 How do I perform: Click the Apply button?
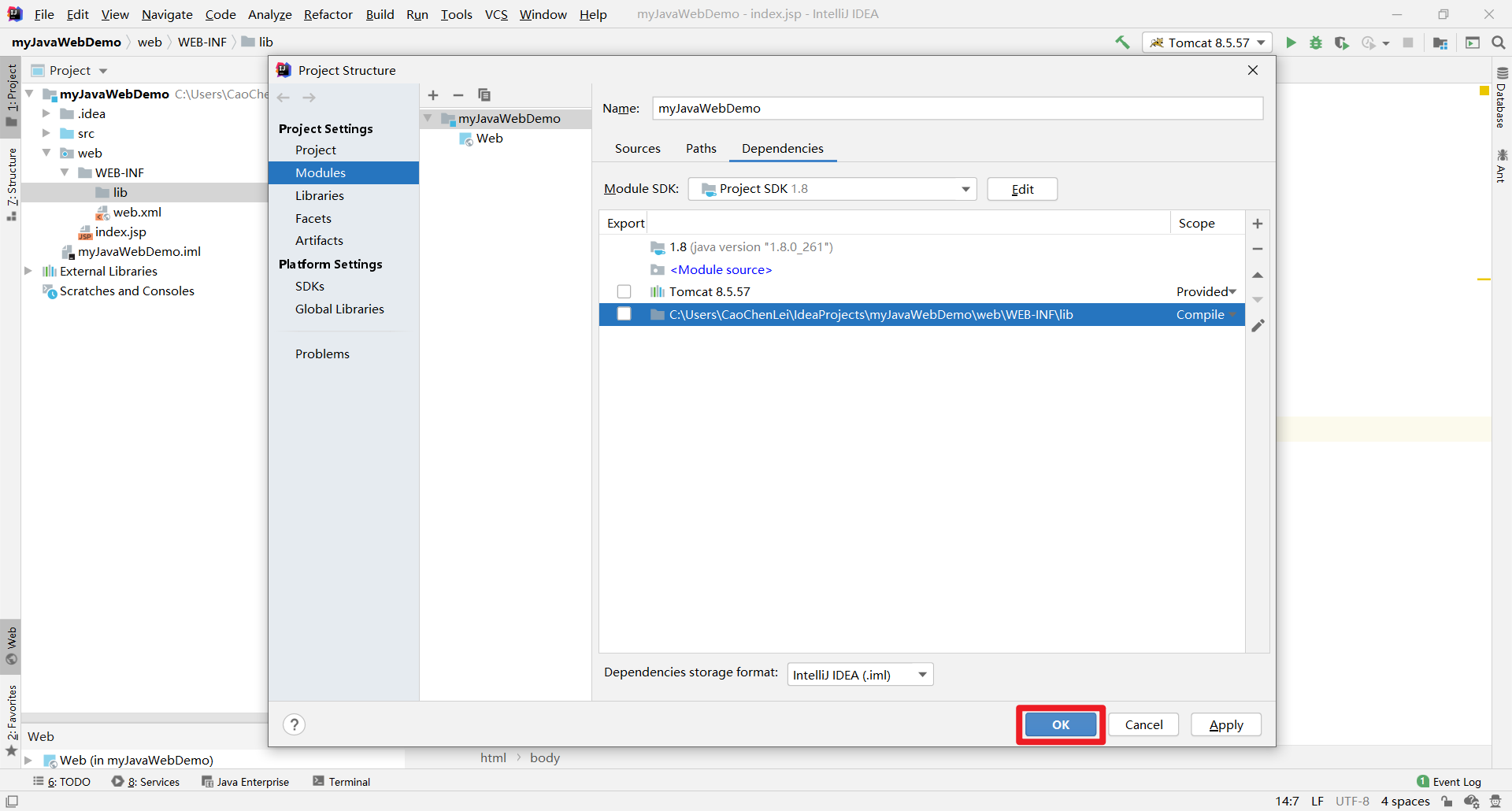click(1226, 725)
